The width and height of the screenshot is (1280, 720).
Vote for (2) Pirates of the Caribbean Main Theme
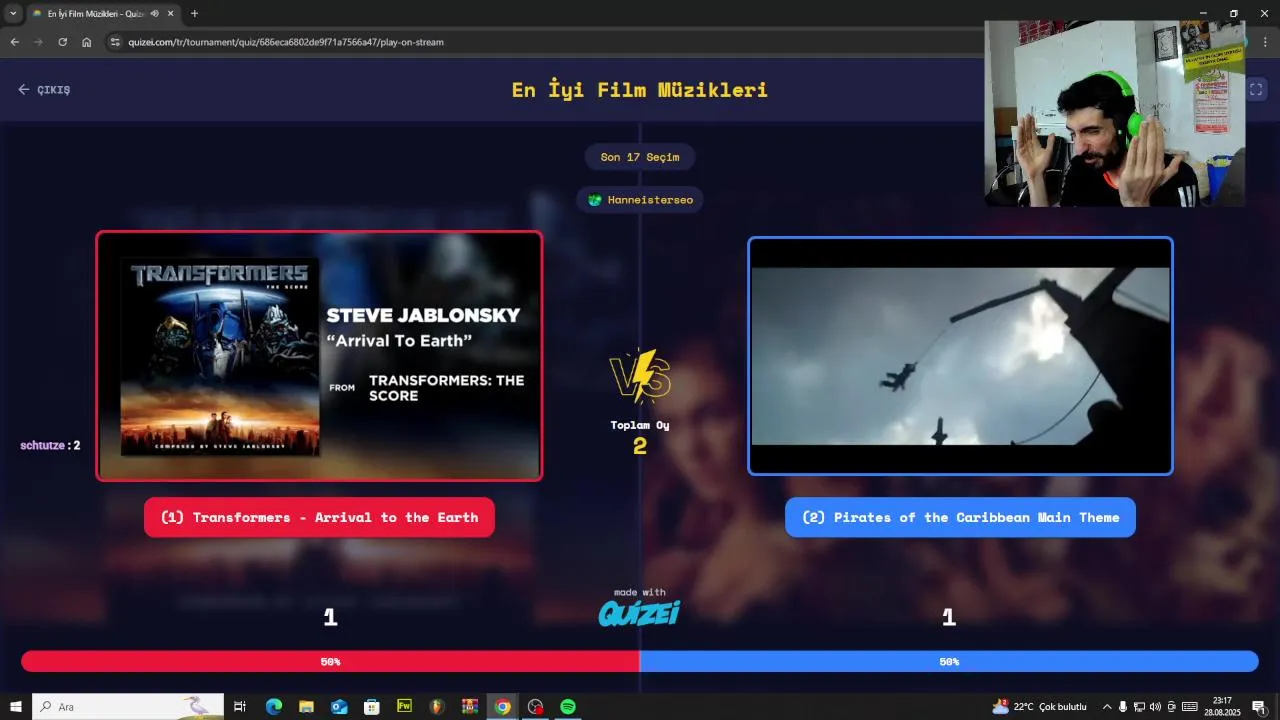coord(960,517)
